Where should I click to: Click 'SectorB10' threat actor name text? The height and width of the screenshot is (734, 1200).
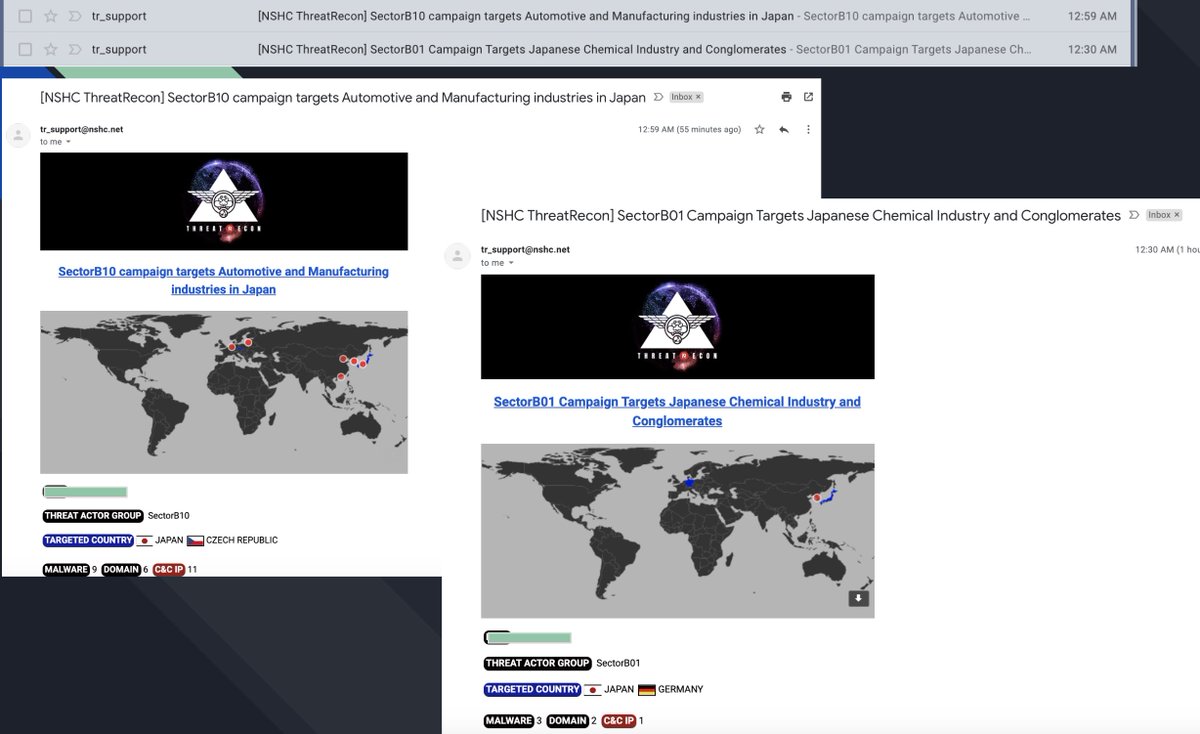(x=168, y=516)
